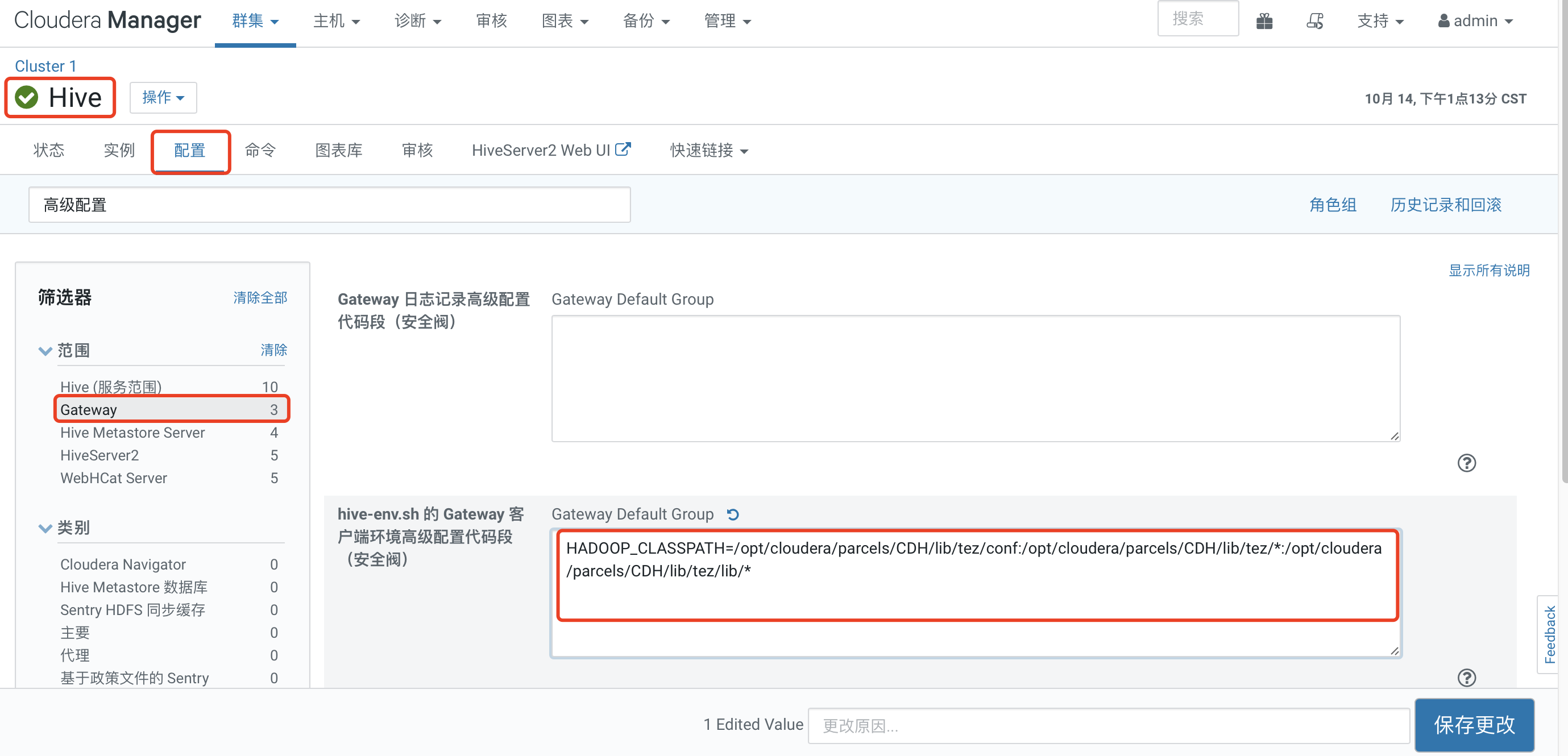Reset hive-env.sh value with revert icon

pos(733,514)
